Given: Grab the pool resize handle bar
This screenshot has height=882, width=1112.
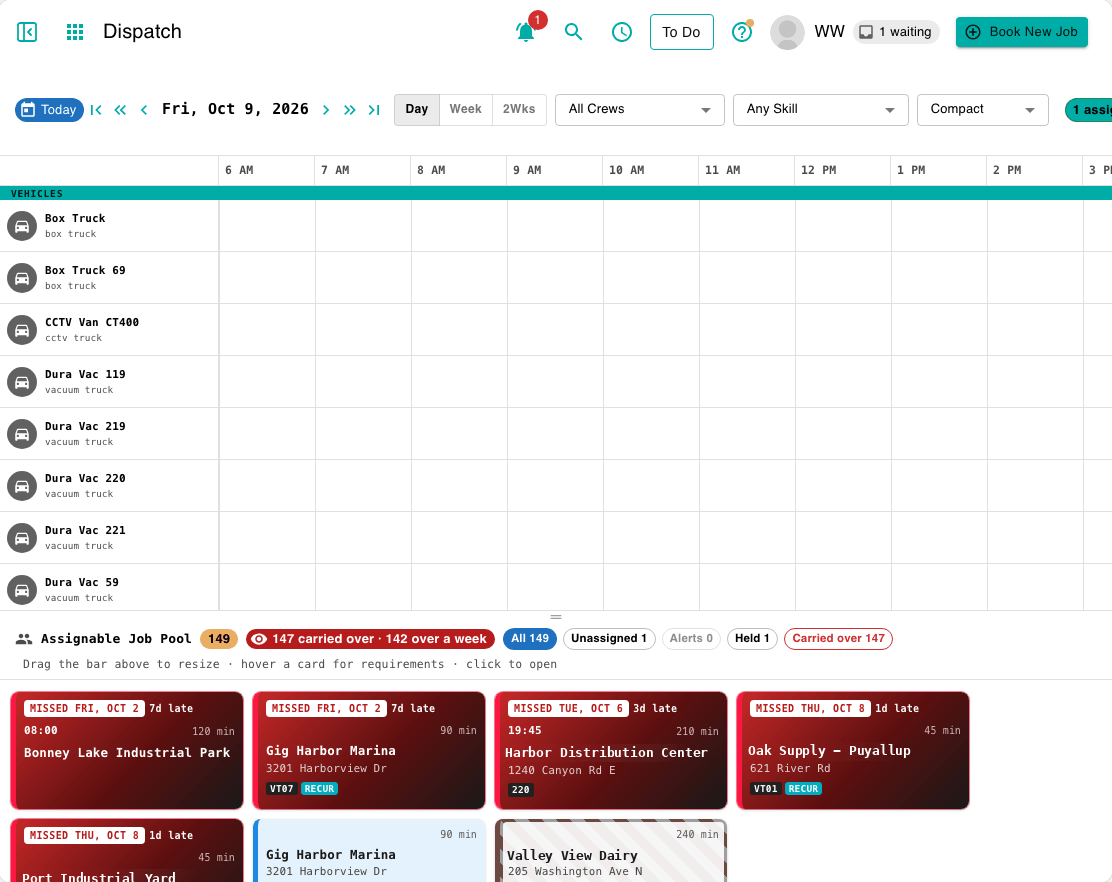Looking at the screenshot, I should tap(556, 617).
